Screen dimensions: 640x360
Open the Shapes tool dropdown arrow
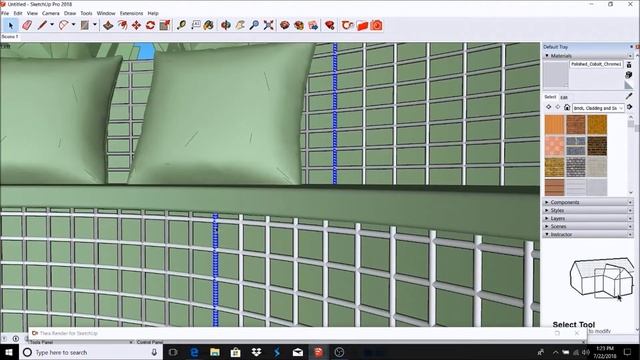pyautogui.click(x=95, y=25)
